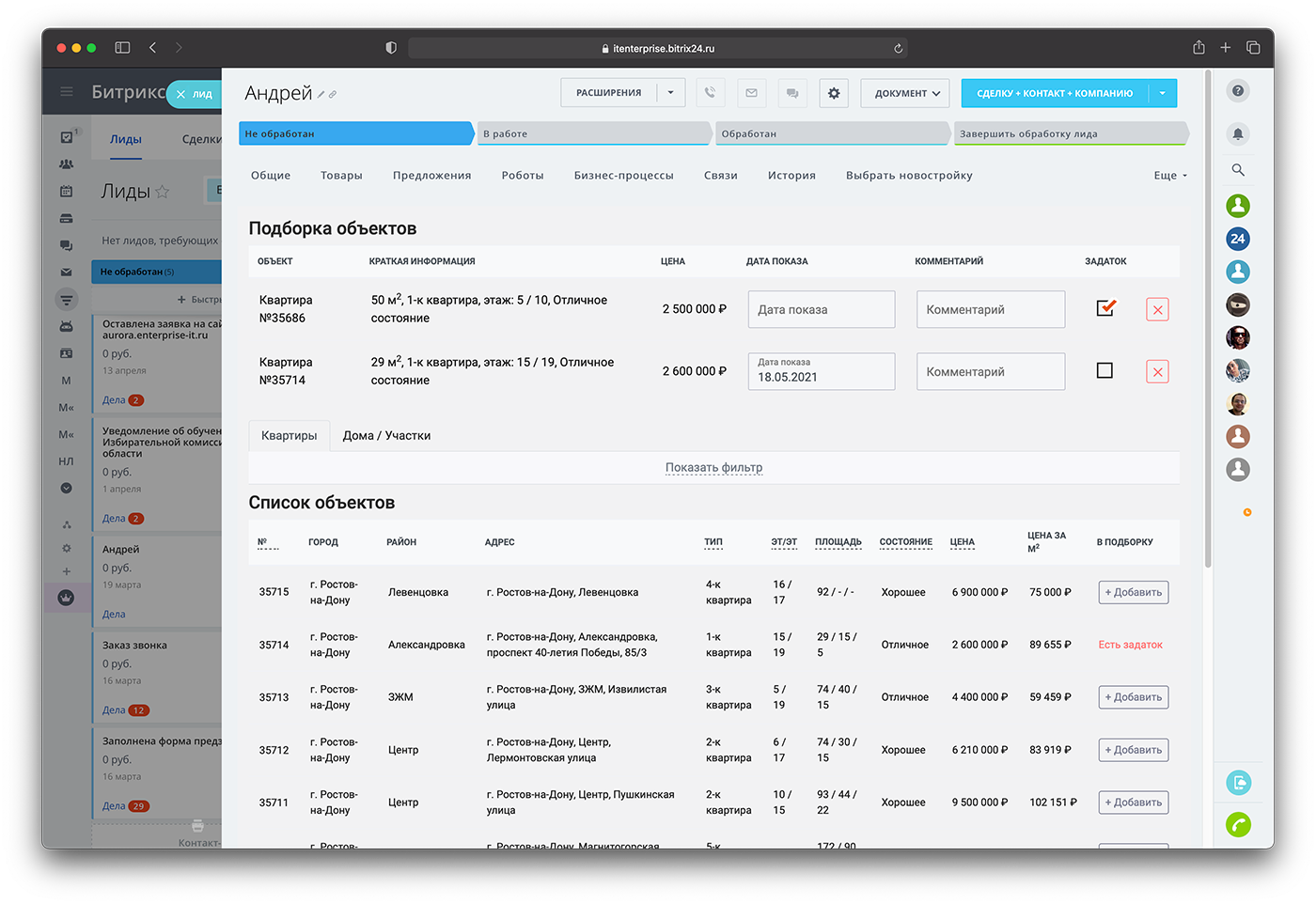This screenshot has height=904, width=1316.
Task: Click the search magnifier in right sidebar
Action: (x=1238, y=170)
